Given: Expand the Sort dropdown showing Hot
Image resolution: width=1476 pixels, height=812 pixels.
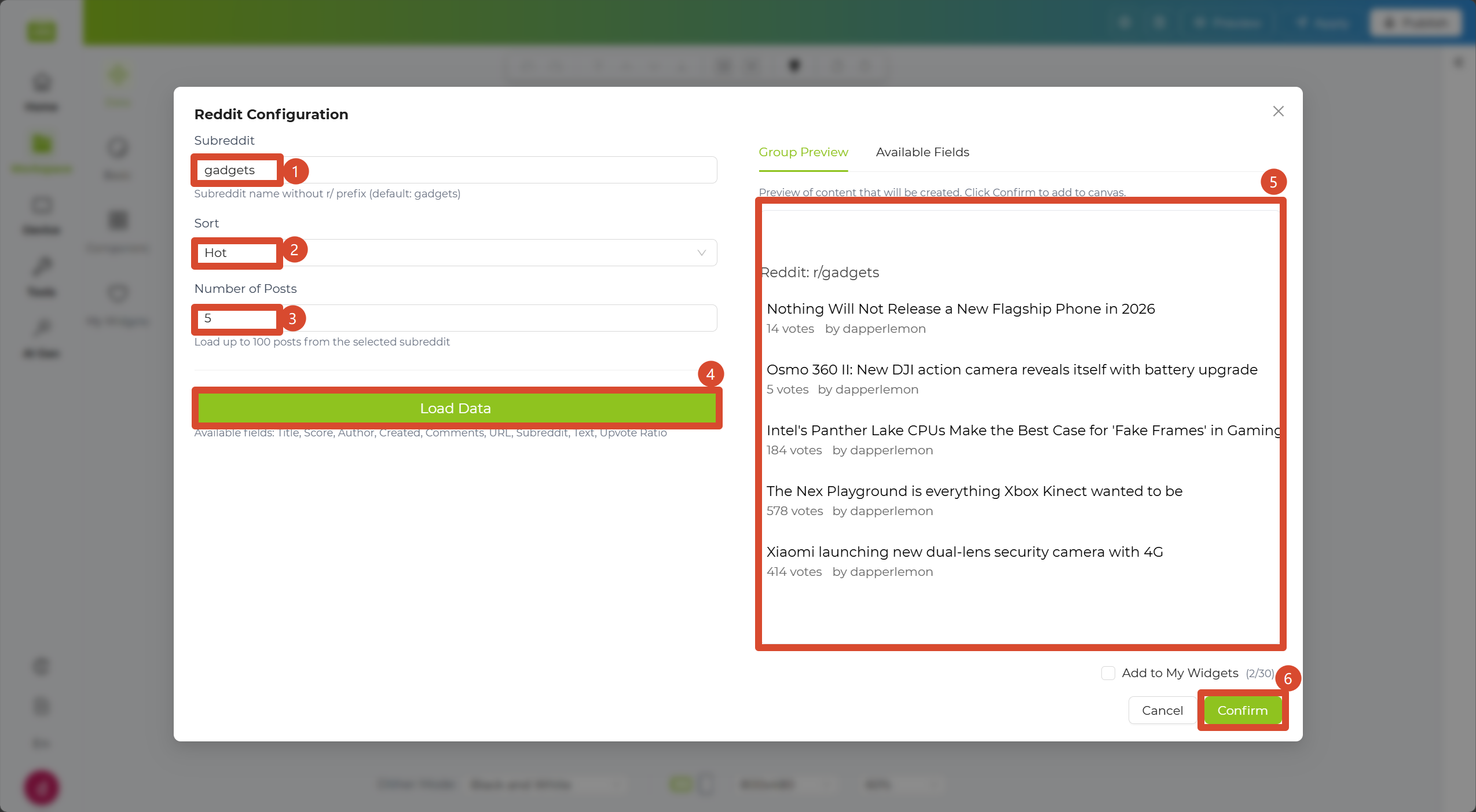Looking at the screenshot, I should click(x=456, y=253).
